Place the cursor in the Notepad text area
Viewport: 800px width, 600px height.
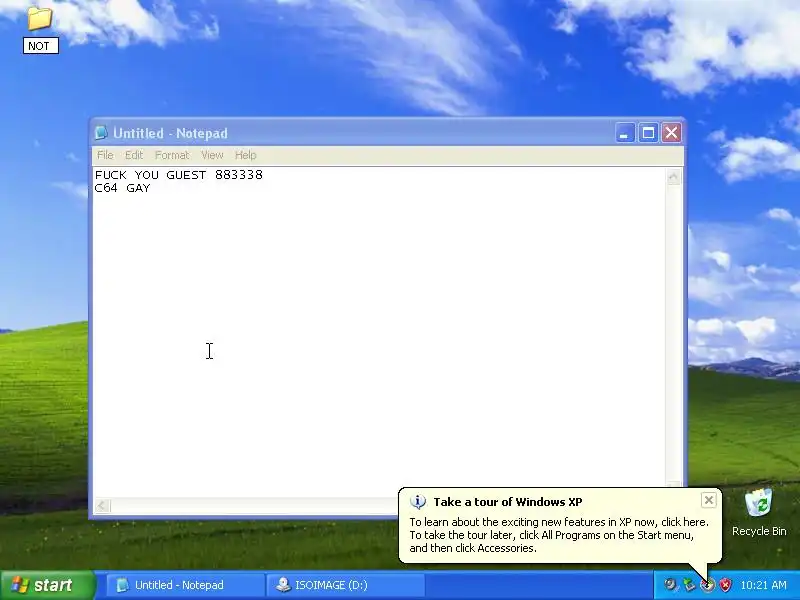380,332
